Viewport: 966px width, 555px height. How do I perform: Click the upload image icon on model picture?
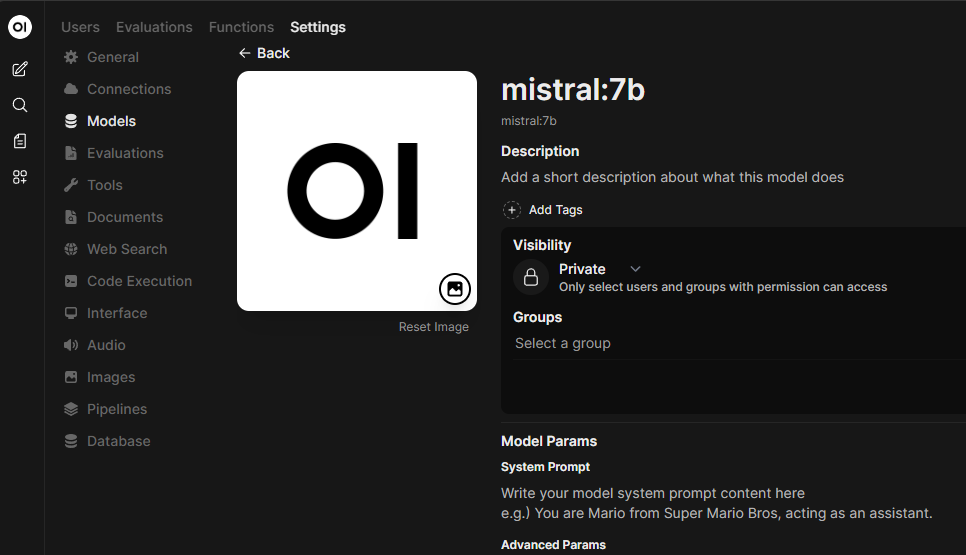455,289
